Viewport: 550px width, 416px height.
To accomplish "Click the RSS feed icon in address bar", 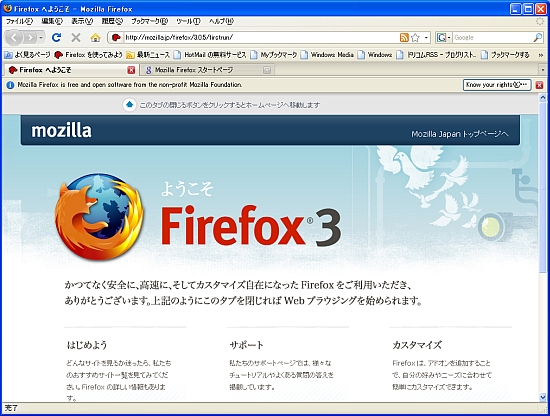I will click(404, 38).
